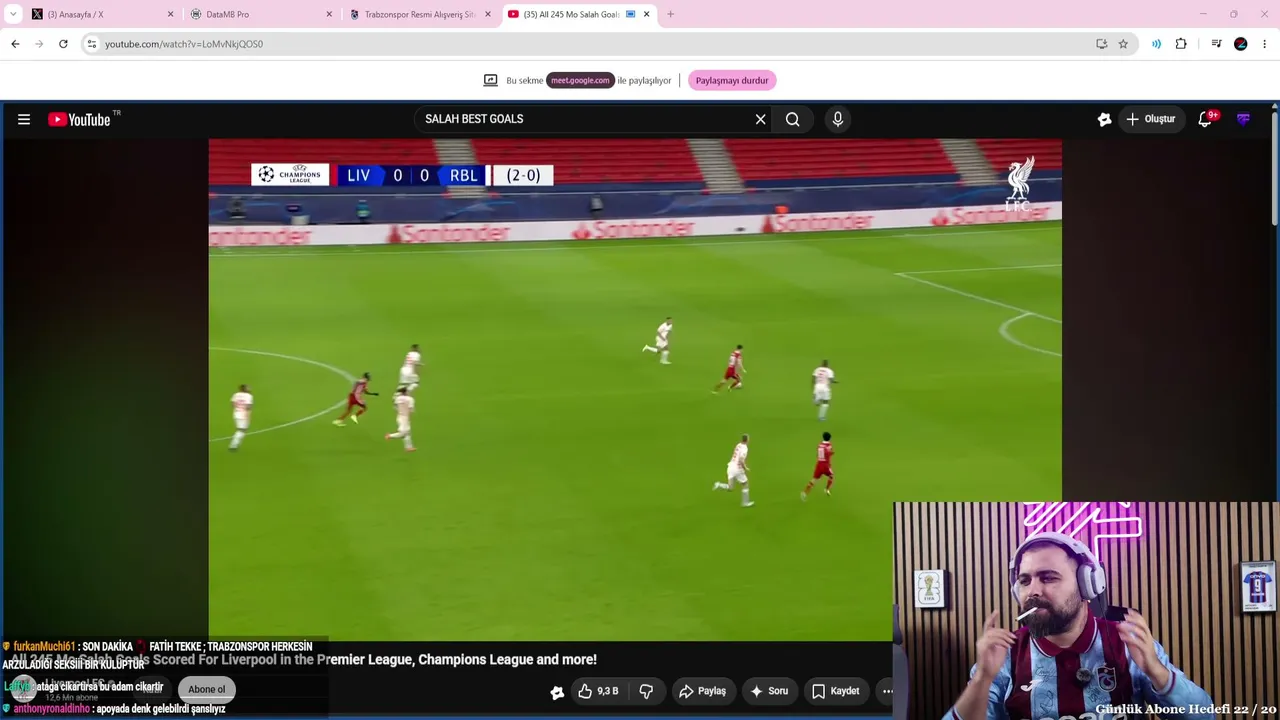Open the Soru ask button
This screenshot has width=1280, height=720.
tap(769, 691)
